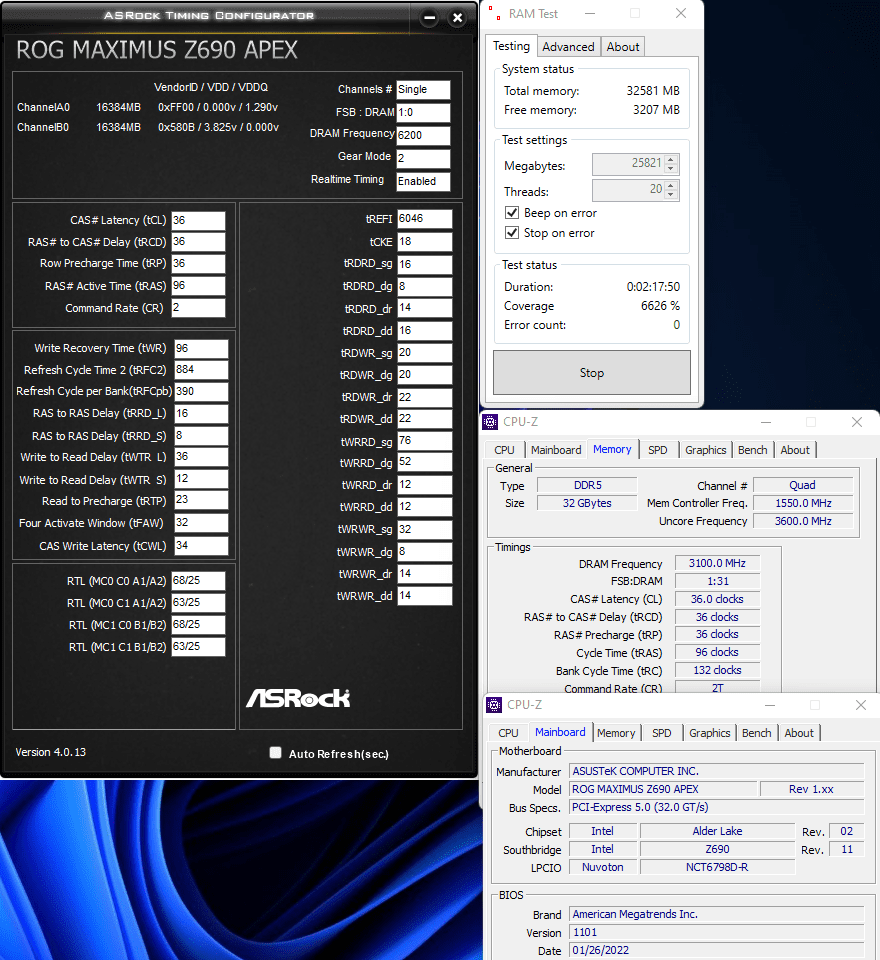Click the Write Recovery Time (tWR) field
Viewport: 880px width, 960px height.
pos(201,348)
